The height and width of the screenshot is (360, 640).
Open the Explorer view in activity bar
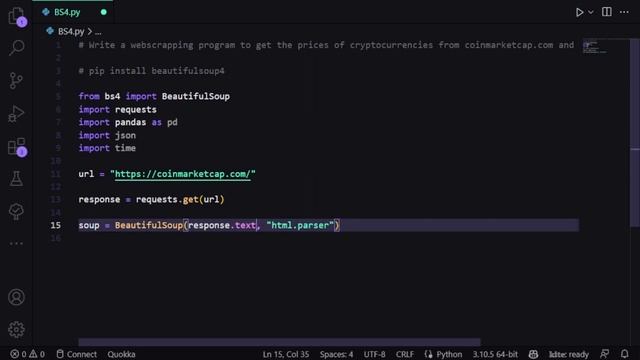16,16
